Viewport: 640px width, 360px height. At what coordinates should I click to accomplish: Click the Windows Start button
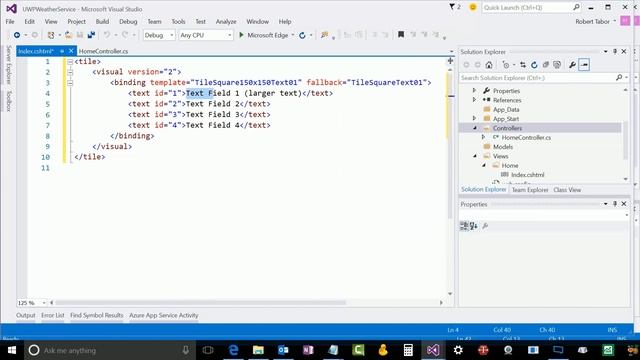pos(12,350)
